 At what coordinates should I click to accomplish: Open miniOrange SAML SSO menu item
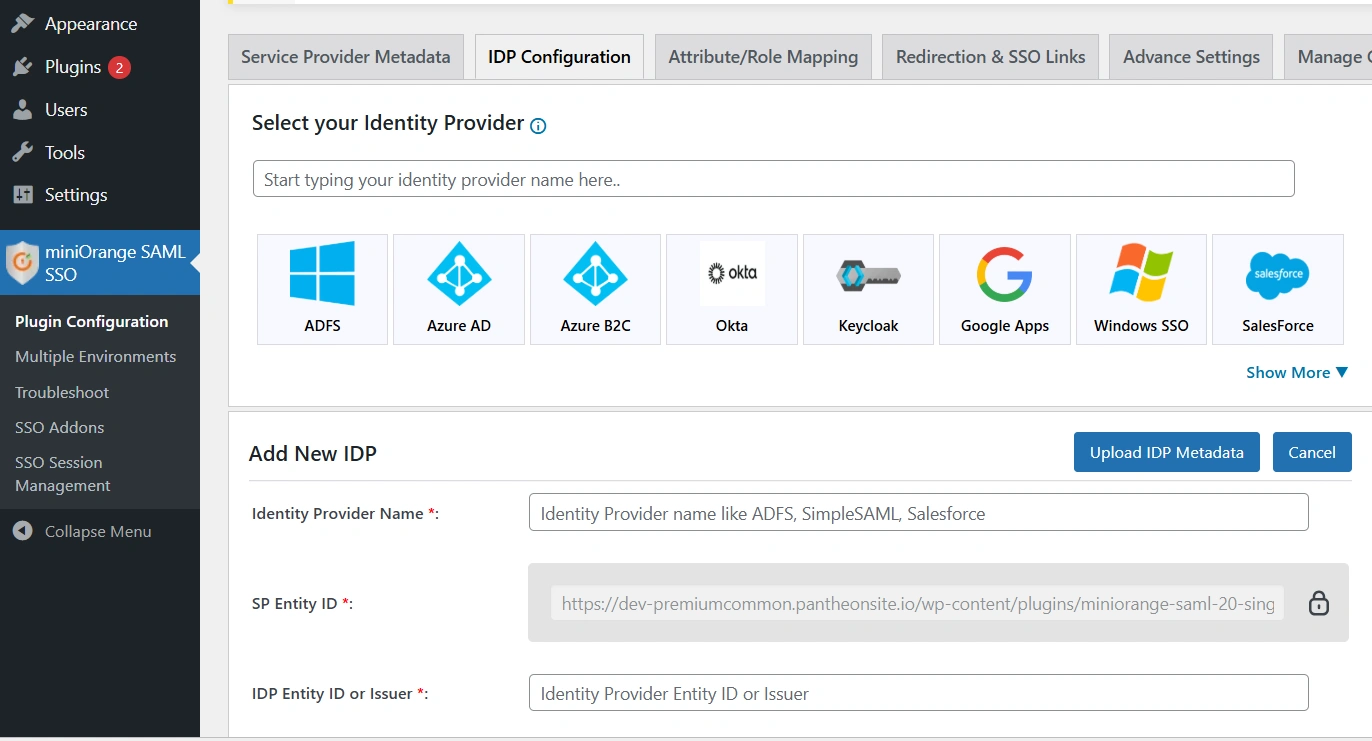(100, 263)
